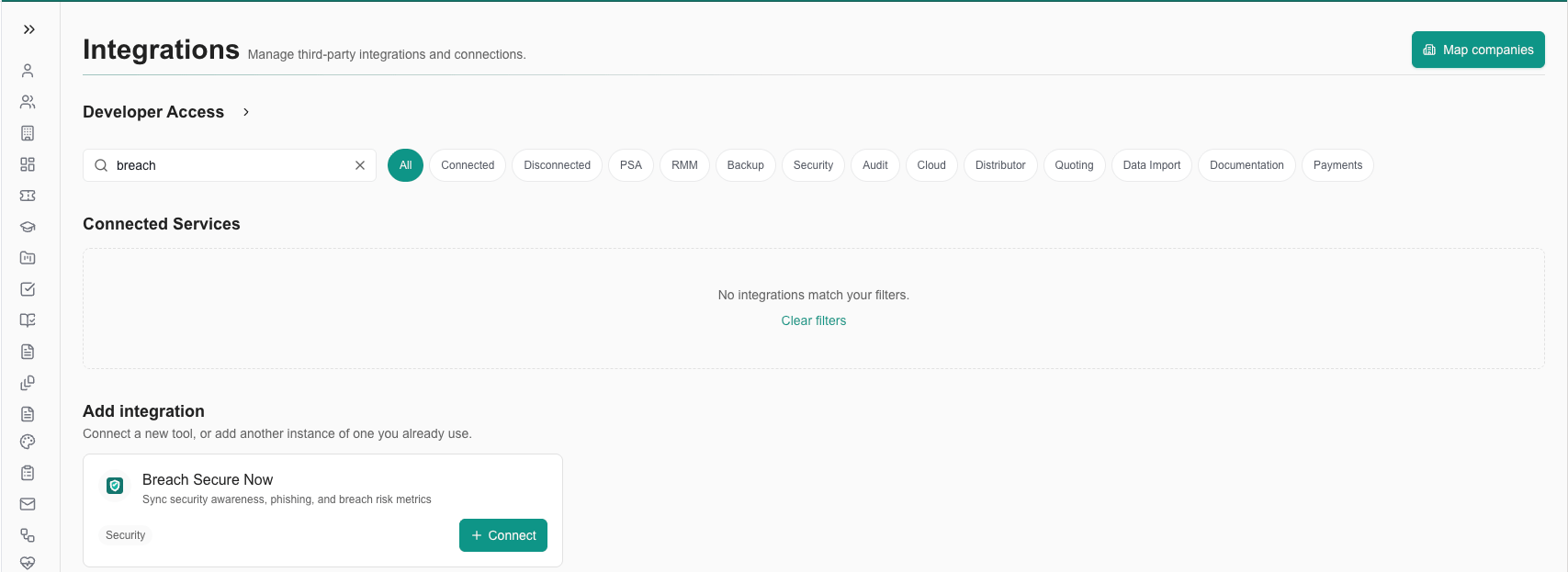Open the graduation cap training icon
This screenshot has width=1568, height=572.
[28, 227]
